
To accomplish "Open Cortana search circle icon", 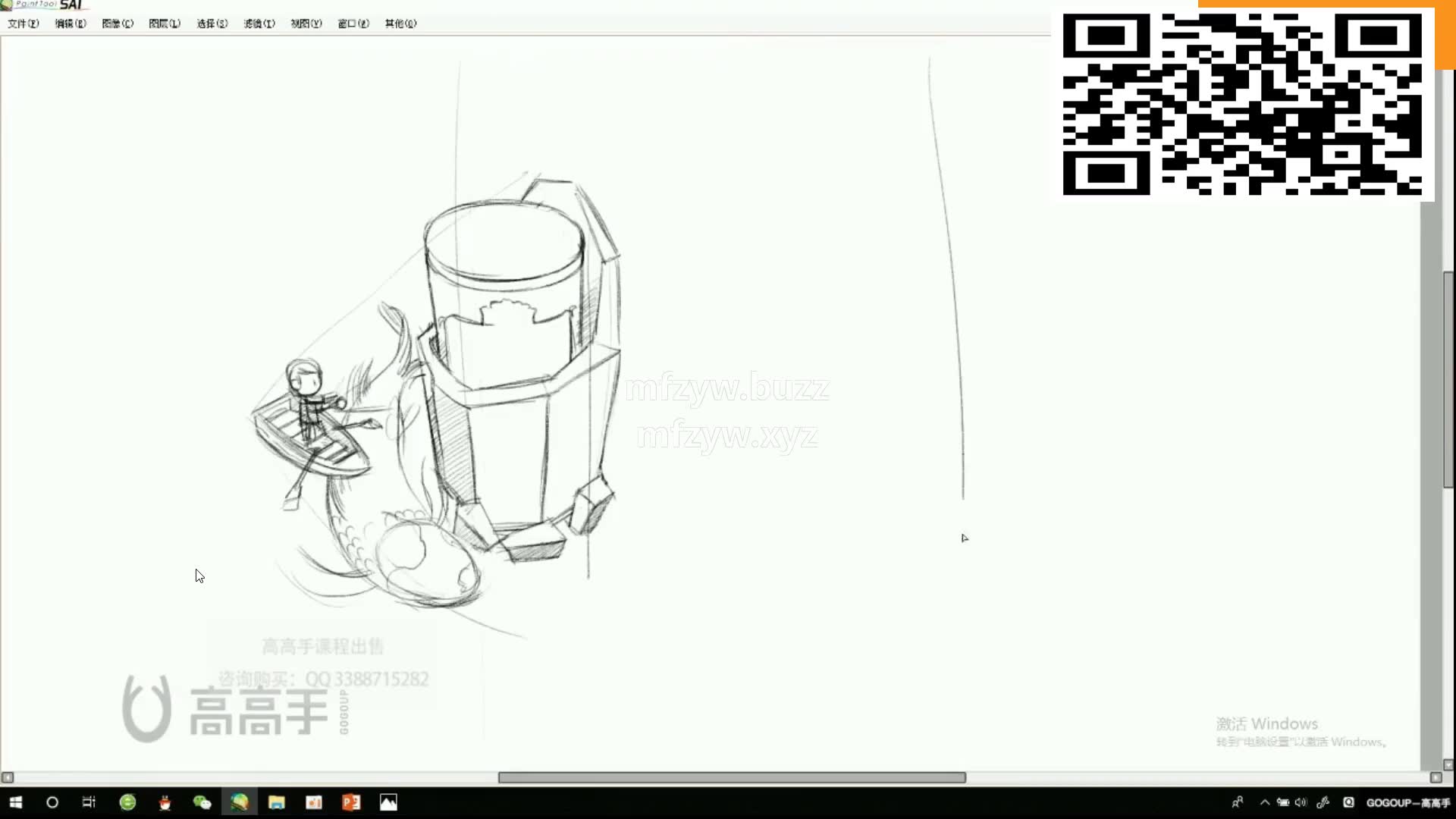I will [52, 802].
